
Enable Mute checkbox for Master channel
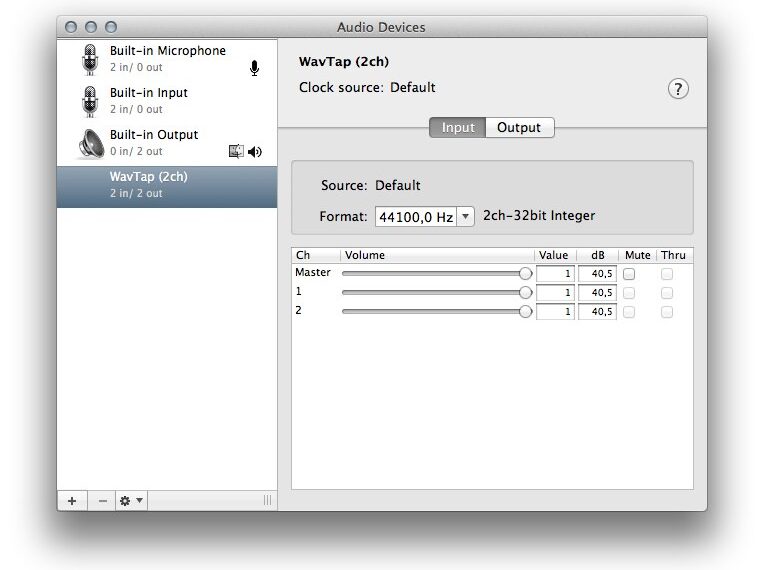click(629, 274)
